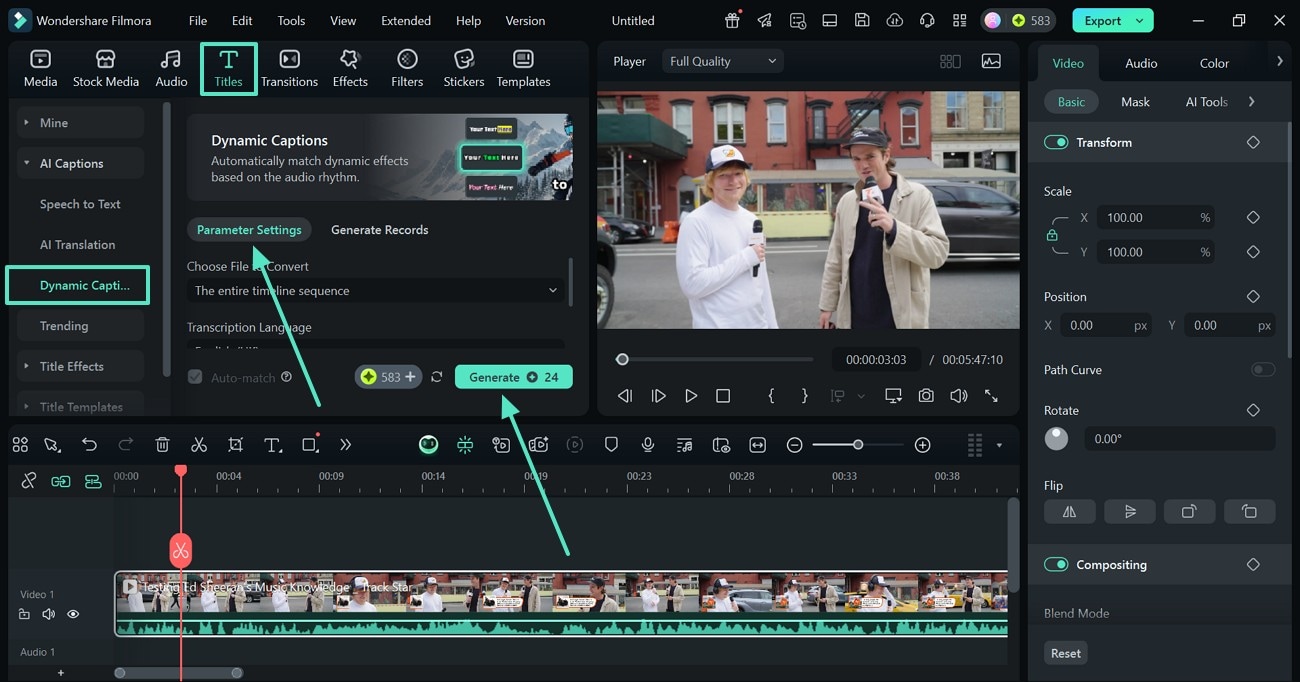Show more property tabs chevron next to Color

(1279, 62)
